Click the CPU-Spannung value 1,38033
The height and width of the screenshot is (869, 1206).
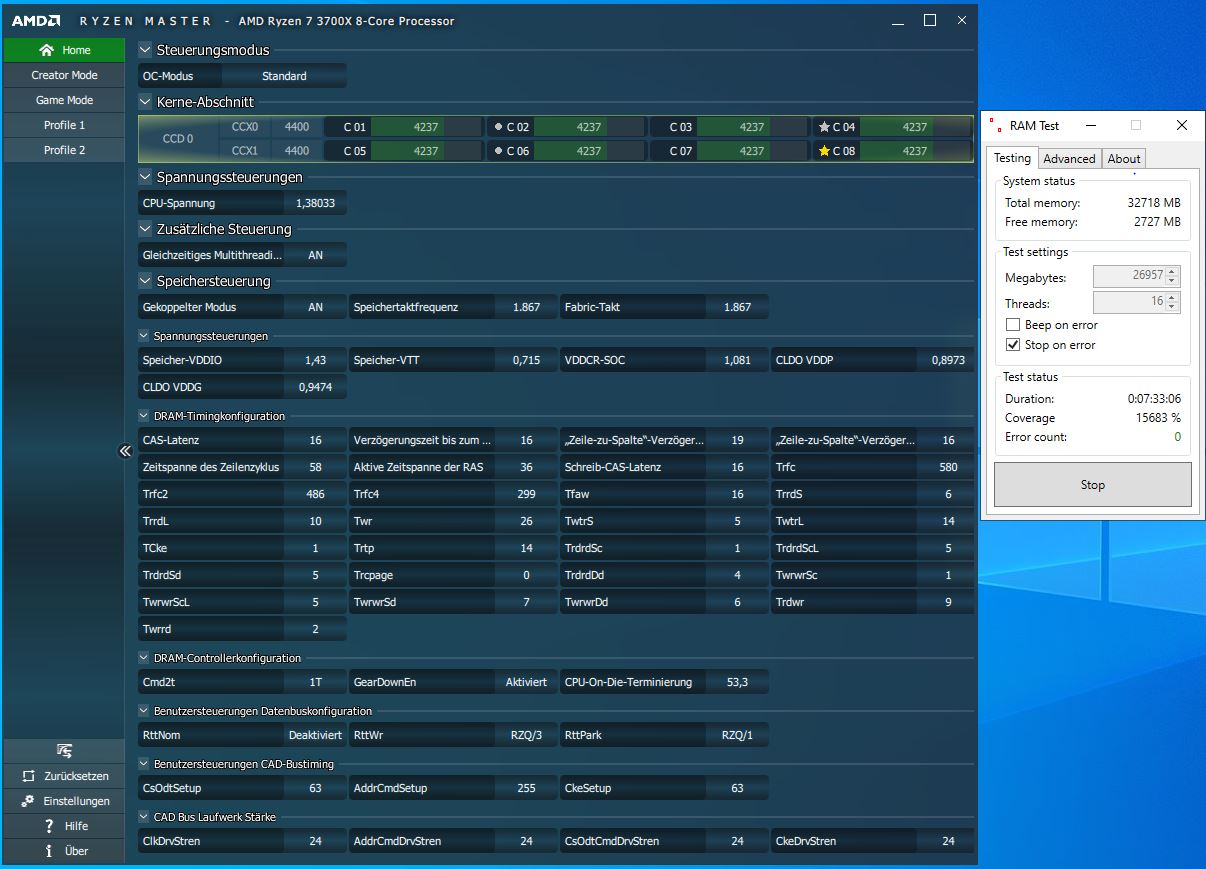click(x=315, y=203)
